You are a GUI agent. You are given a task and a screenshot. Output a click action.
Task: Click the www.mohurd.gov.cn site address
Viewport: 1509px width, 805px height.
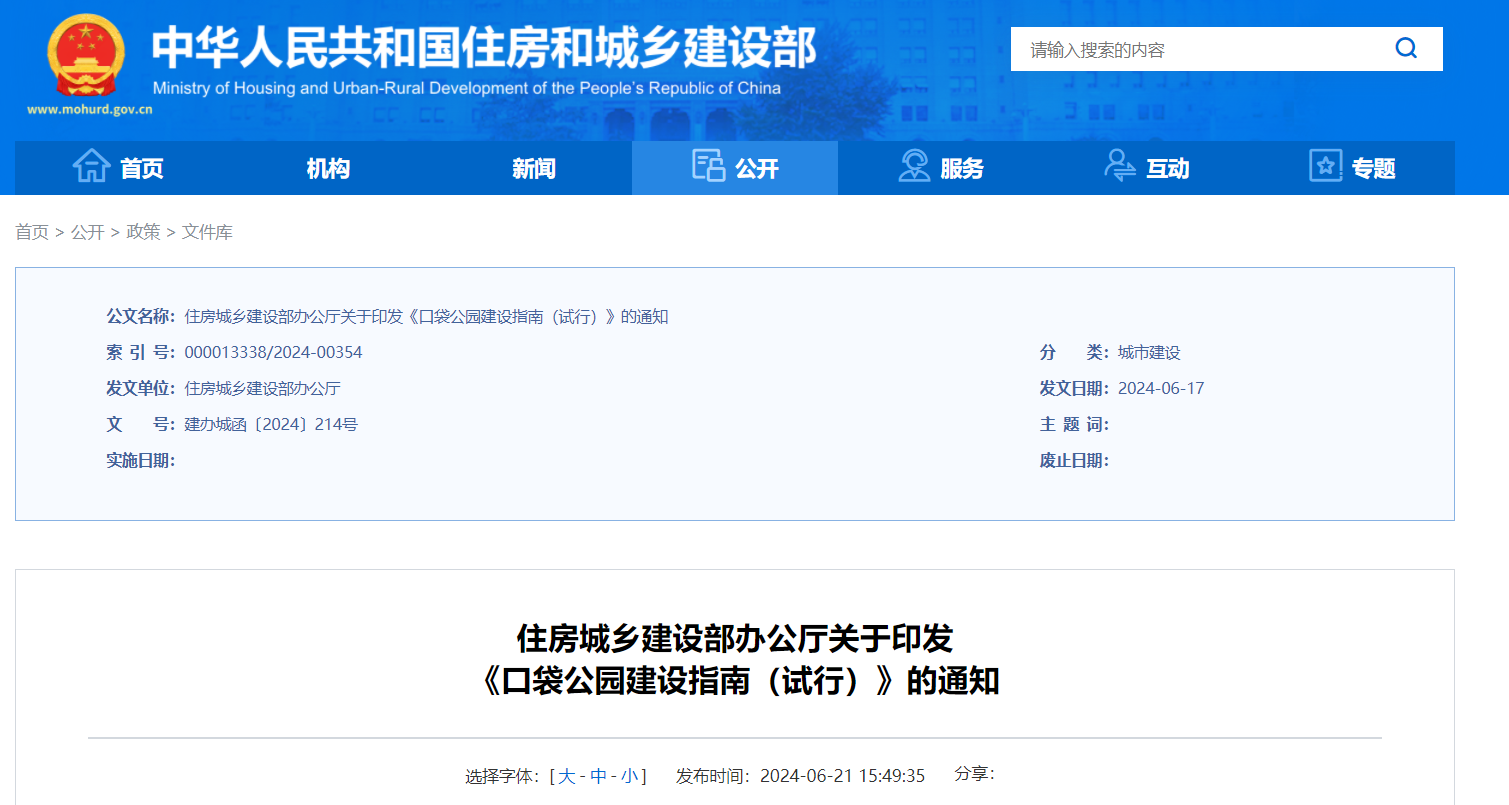pyautogui.click(x=90, y=110)
